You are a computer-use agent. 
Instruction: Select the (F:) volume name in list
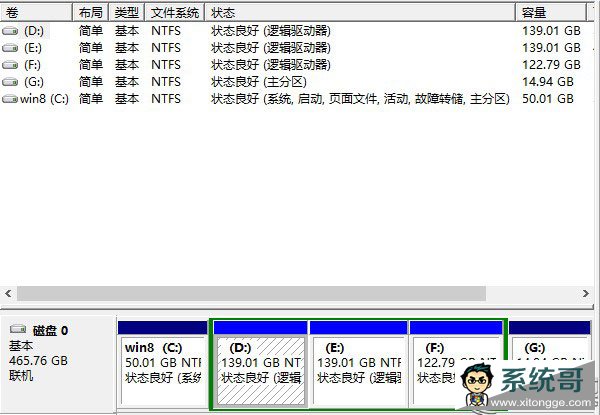(32, 65)
